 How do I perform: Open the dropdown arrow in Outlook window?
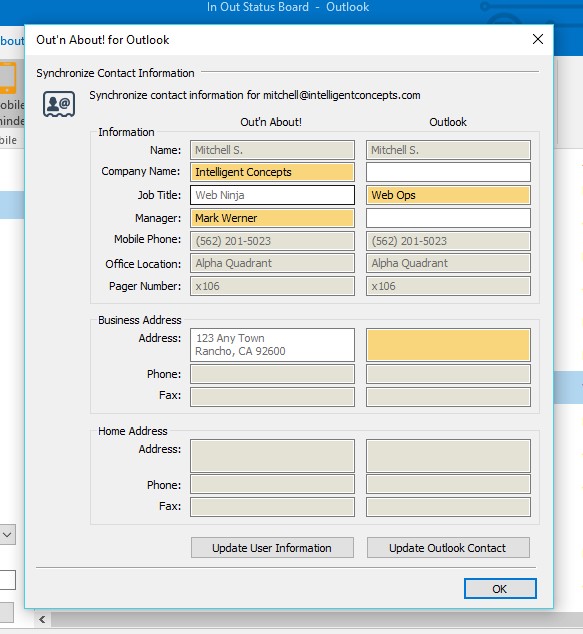[7, 535]
